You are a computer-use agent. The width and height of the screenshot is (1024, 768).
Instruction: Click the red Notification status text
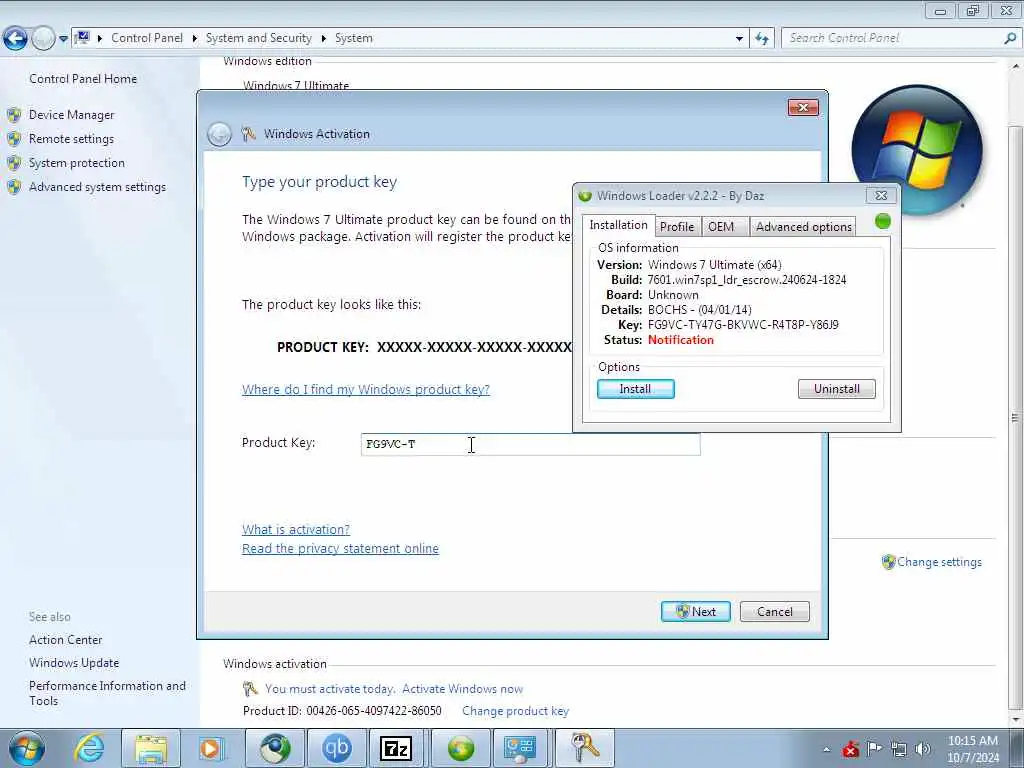(x=680, y=340)
